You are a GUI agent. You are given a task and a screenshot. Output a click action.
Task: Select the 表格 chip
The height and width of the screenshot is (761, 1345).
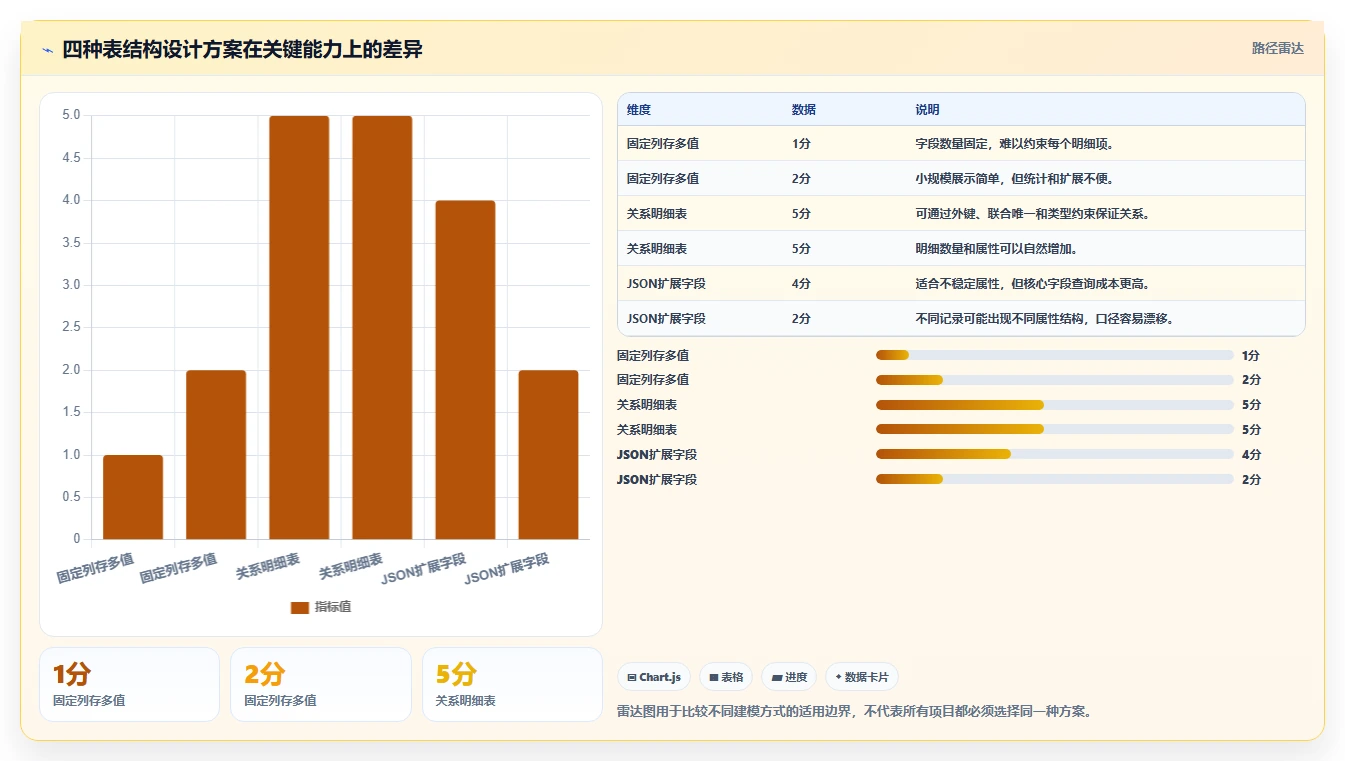[x=726, y=677]
